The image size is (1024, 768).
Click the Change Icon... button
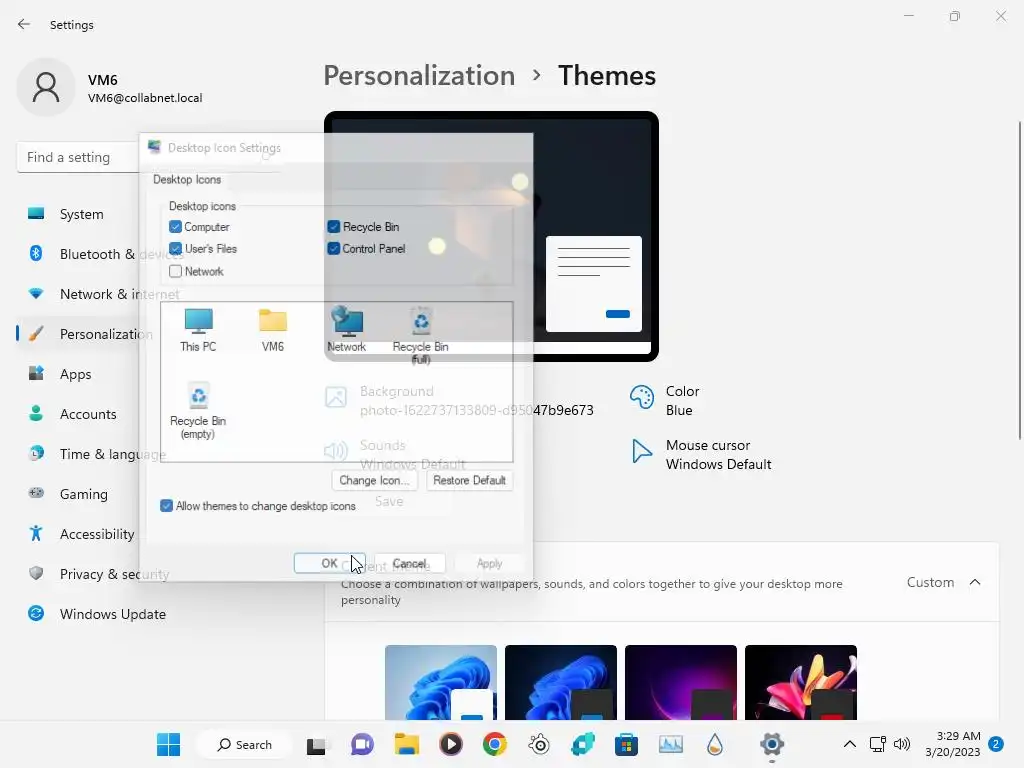click(374, 481)
